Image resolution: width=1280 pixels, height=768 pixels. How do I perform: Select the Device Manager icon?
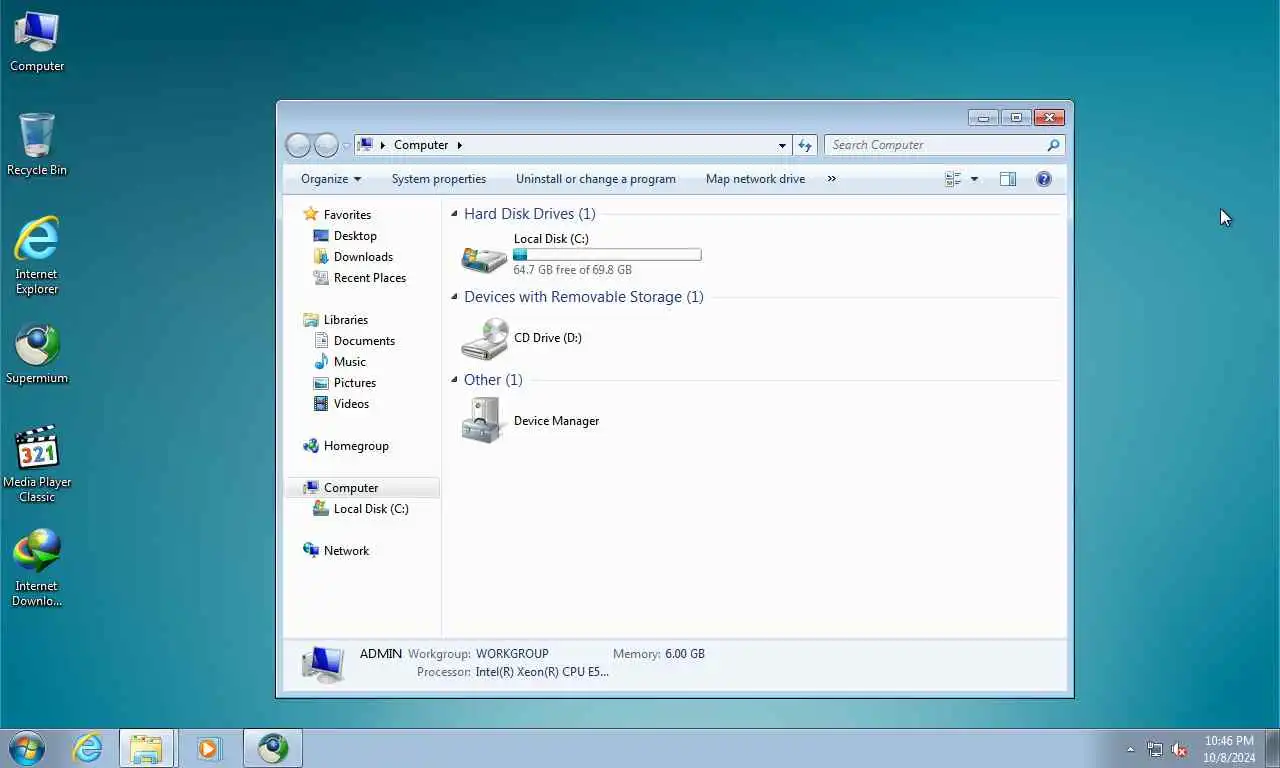click(x=484, y=421)
